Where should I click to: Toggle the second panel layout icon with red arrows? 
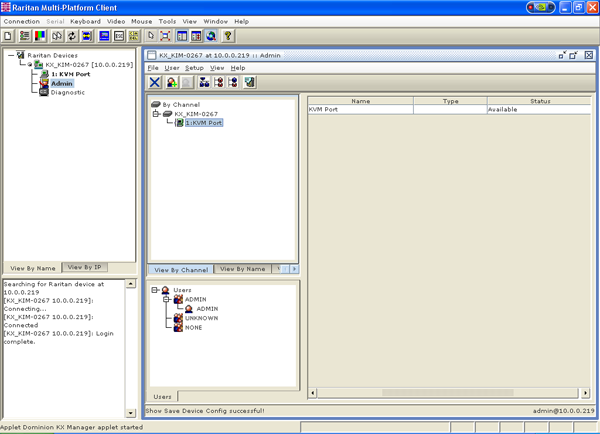click(196, 36)
